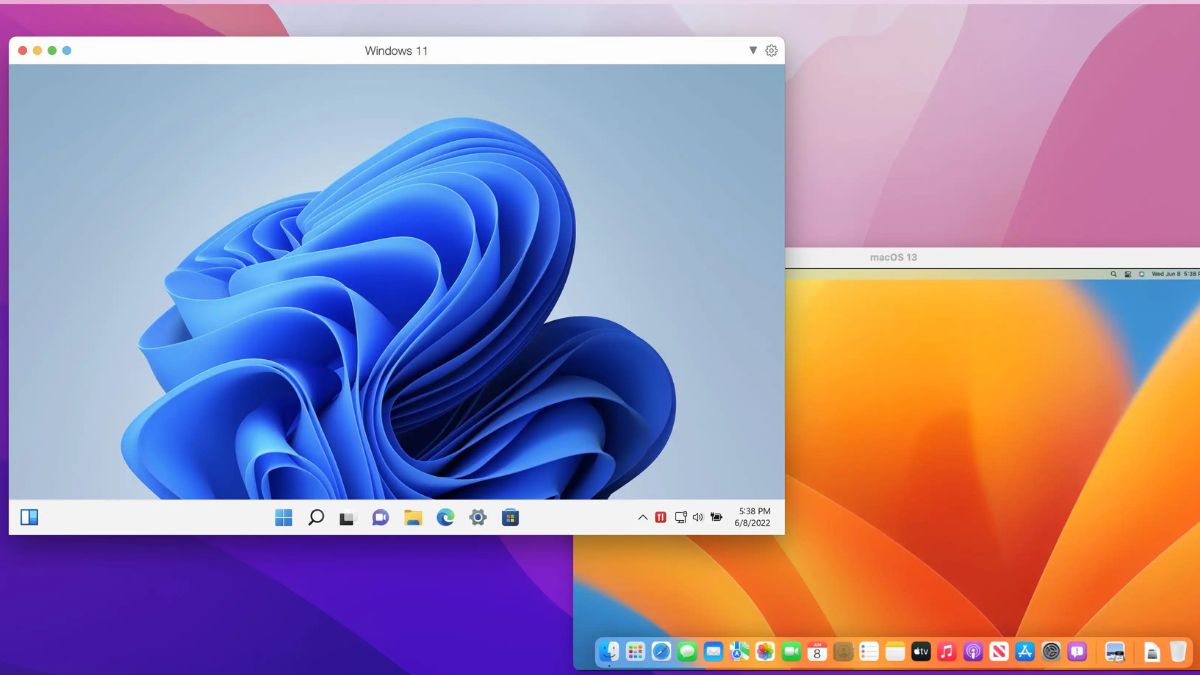This screenshot has height=675, width=1200.
Task: Click the red Parallels indicator in the tray
Action: coord(660,517)
